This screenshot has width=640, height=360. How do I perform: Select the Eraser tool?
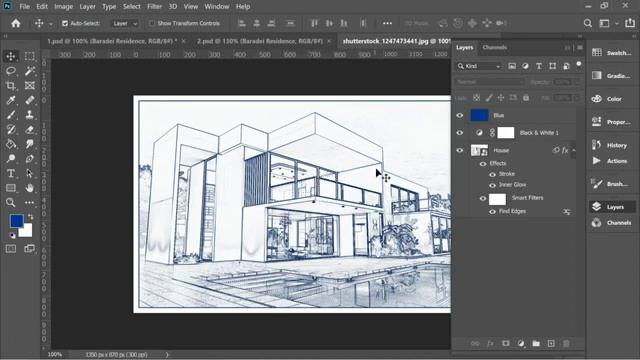point(29,129)
